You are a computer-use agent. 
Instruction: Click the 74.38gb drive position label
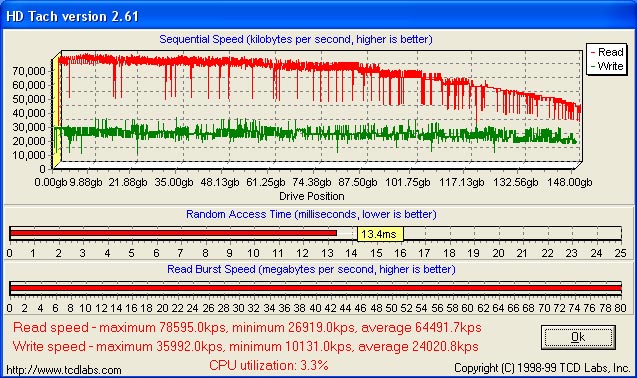point(312,182)
